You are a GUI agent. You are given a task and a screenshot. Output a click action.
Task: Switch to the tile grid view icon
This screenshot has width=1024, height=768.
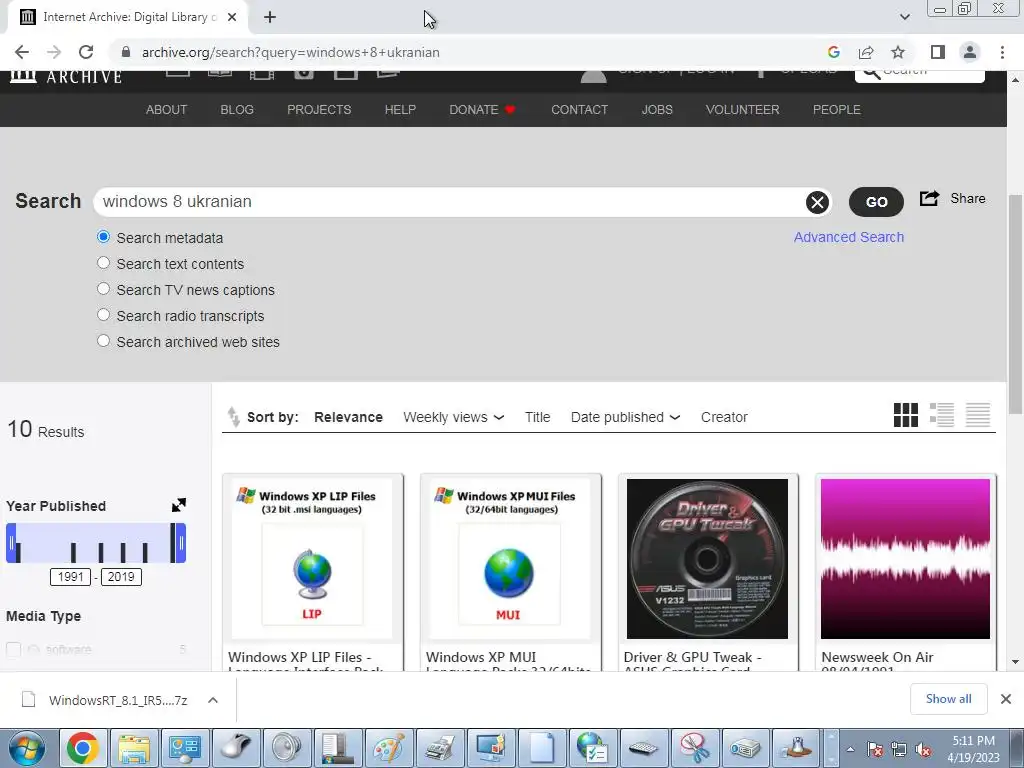click(906, 415)
